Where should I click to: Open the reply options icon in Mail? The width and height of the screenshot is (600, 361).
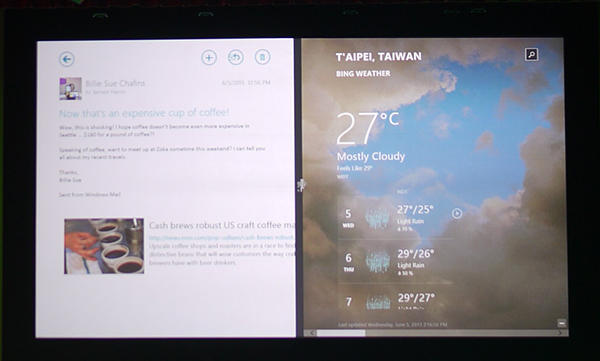[x=235, y=57]
